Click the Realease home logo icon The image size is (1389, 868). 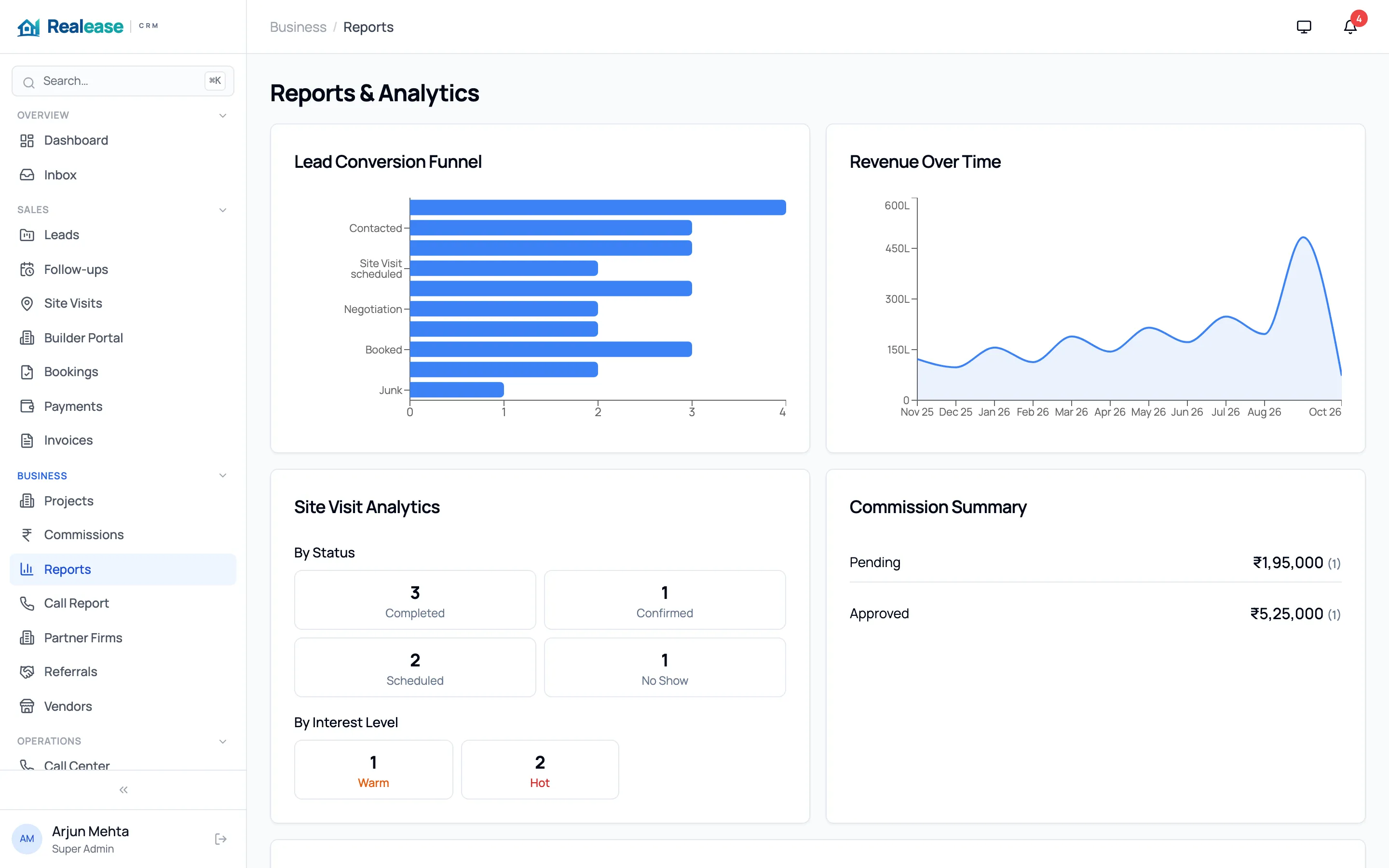pyautogui.click(x=28, y=27)
